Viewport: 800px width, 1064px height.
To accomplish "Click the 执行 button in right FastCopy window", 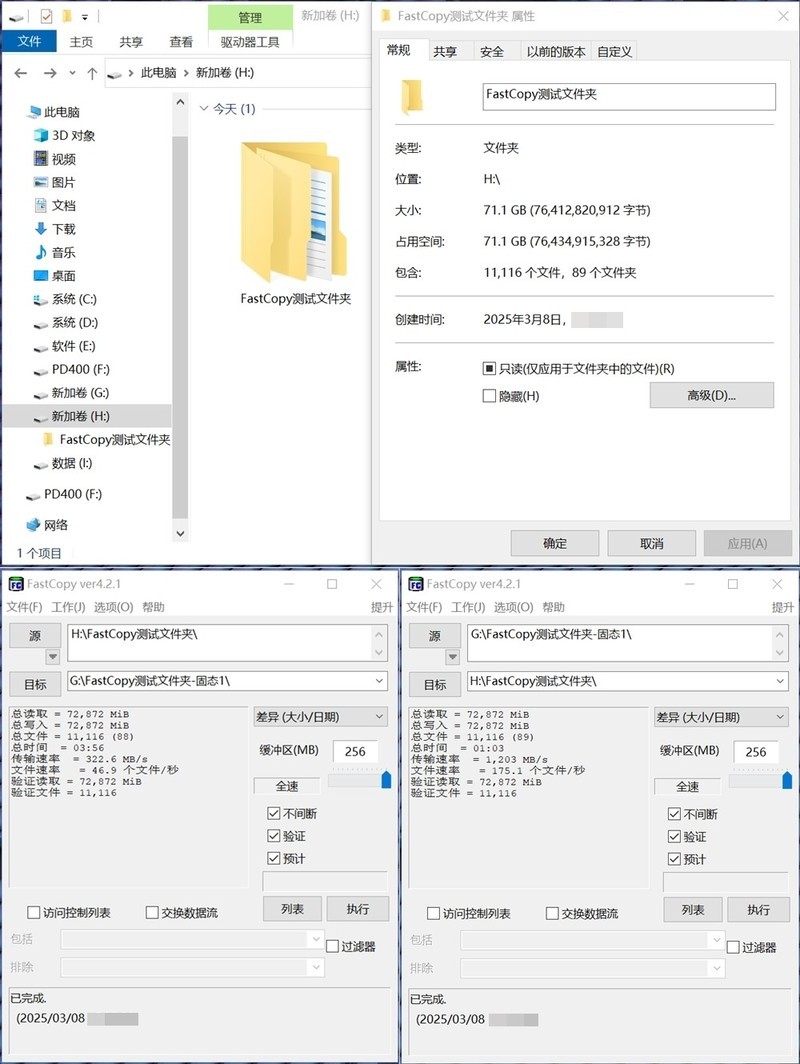I will click(x=757, y=910).
